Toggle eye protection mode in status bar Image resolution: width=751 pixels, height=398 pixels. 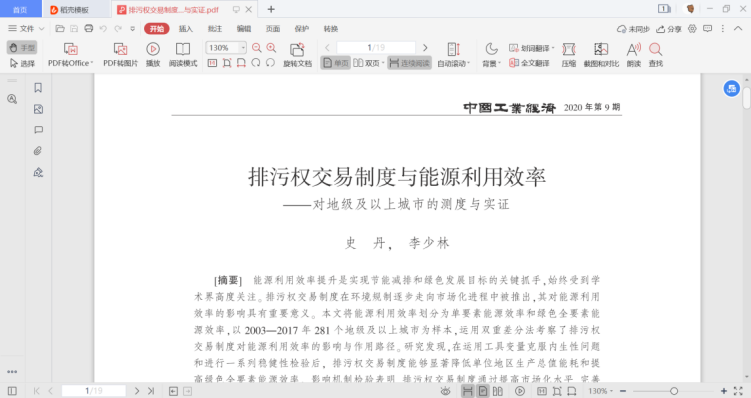pos(445,391)
